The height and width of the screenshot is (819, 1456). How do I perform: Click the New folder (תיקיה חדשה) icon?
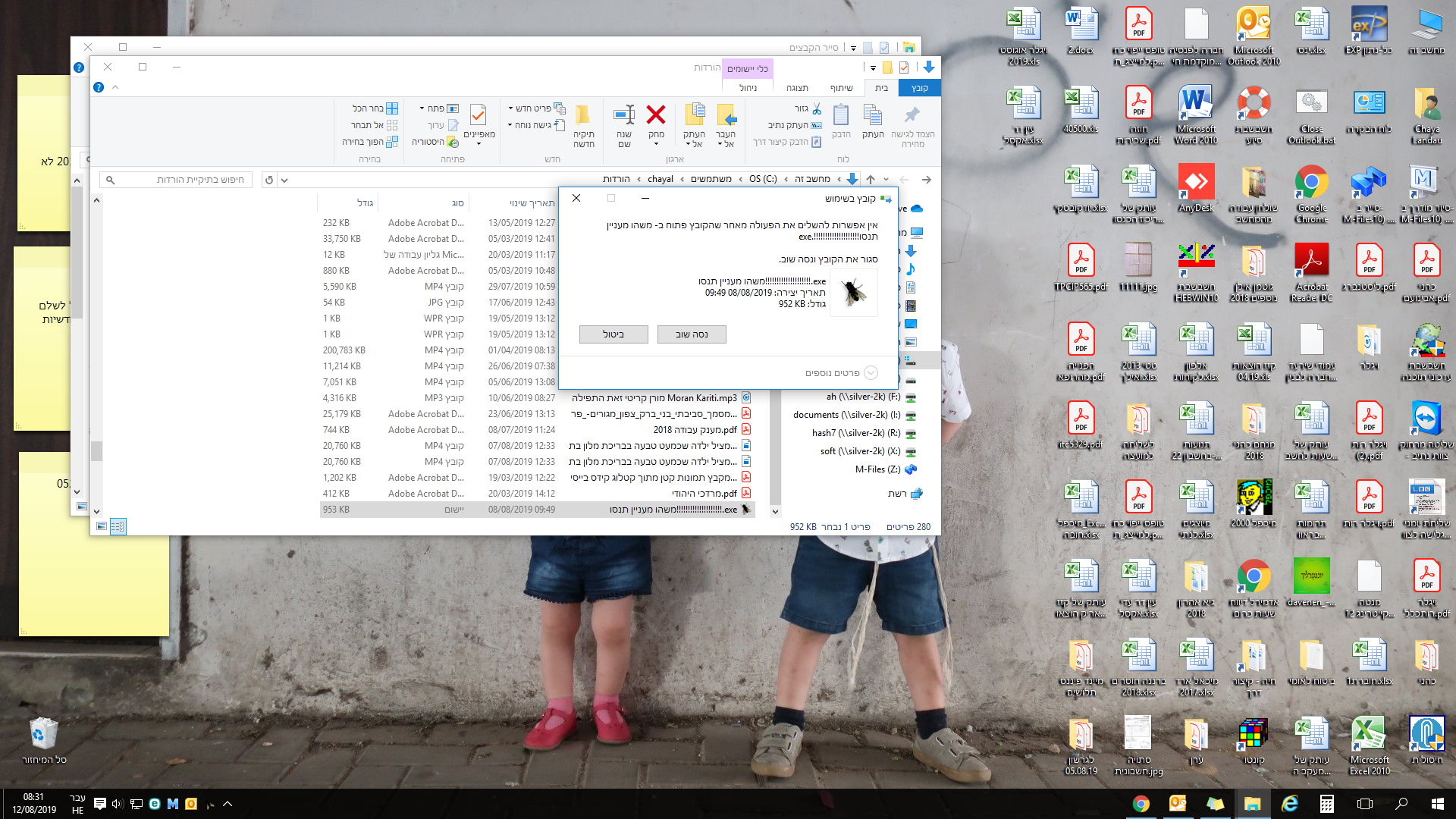point(583,115)
